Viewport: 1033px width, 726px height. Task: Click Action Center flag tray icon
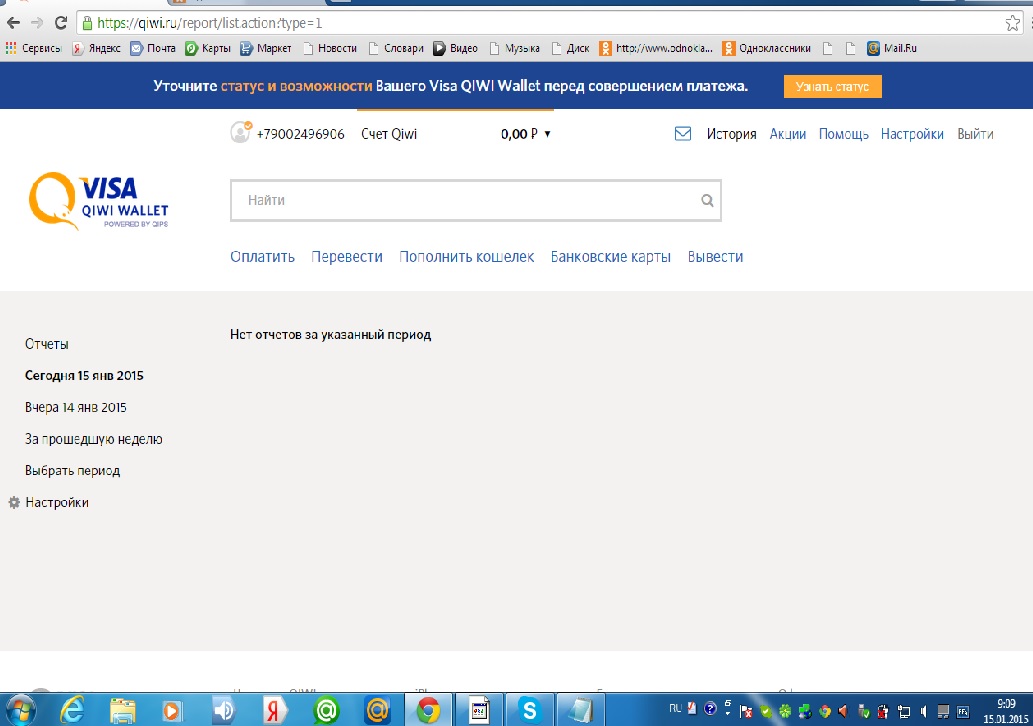point(746,712)
